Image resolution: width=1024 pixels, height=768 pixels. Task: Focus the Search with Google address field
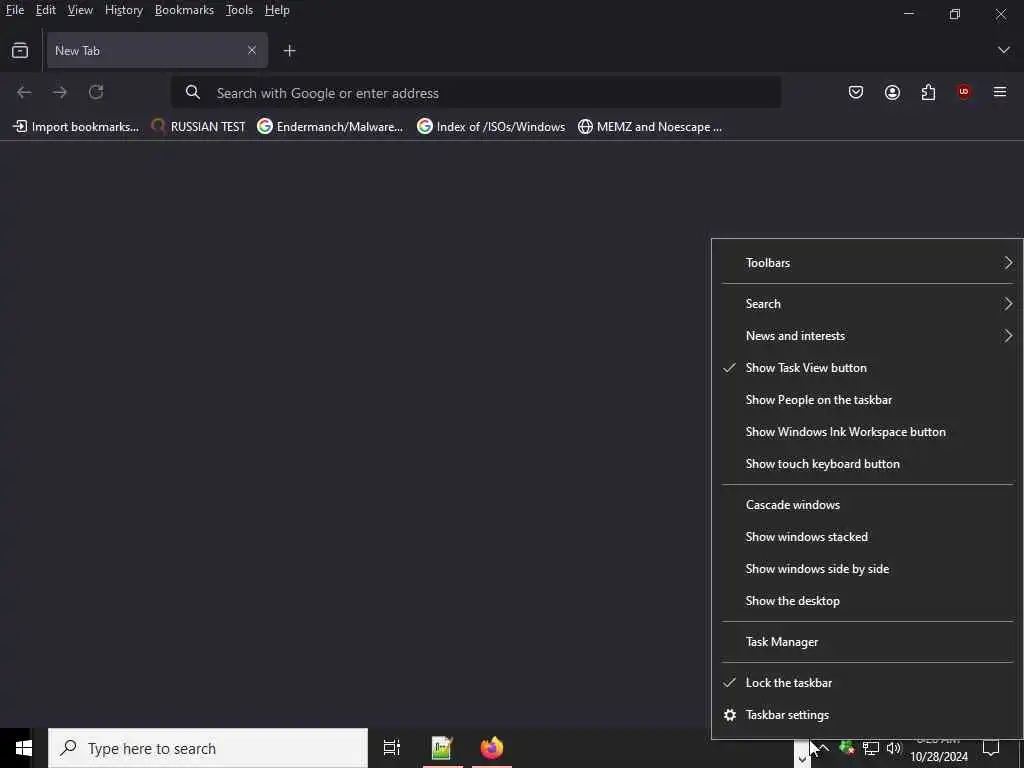tap(476, 93)
